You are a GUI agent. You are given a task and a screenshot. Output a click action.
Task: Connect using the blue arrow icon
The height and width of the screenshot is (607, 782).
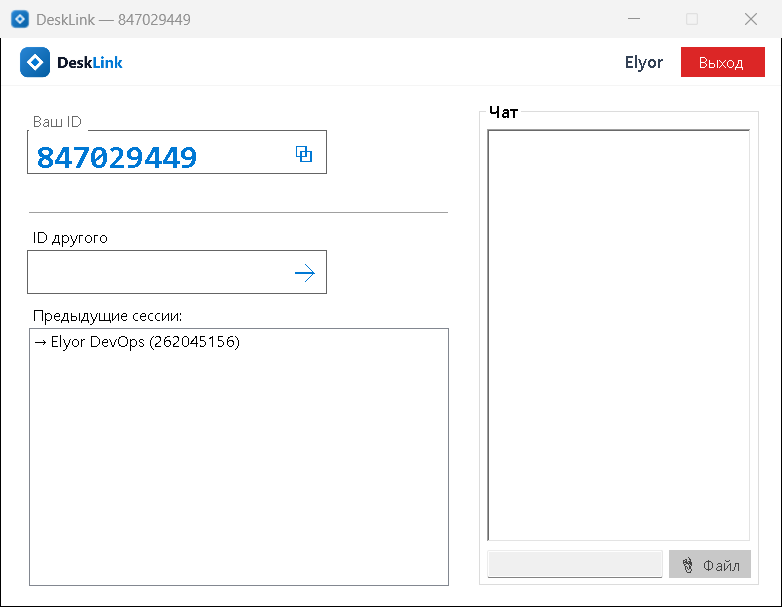coord(305,273)
